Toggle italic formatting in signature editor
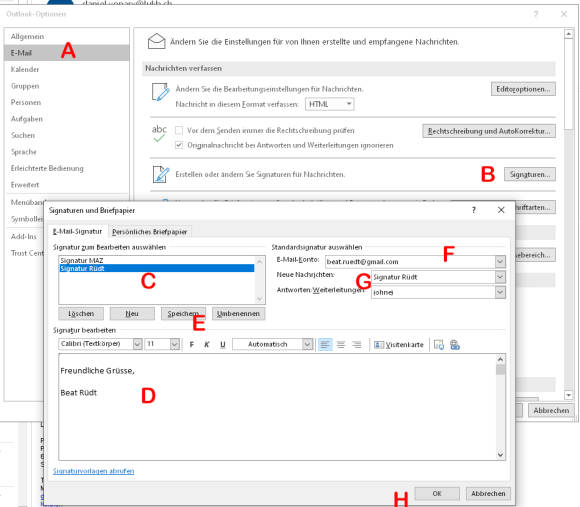This screenshot has height=507, width=580. click(207, 345)
